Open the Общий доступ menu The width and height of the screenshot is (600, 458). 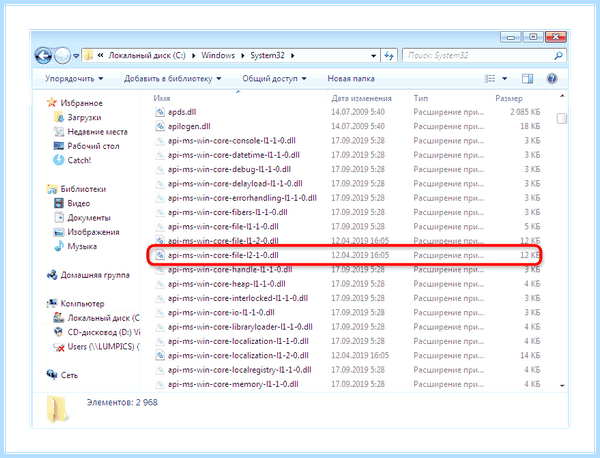[x=274, y=78]
